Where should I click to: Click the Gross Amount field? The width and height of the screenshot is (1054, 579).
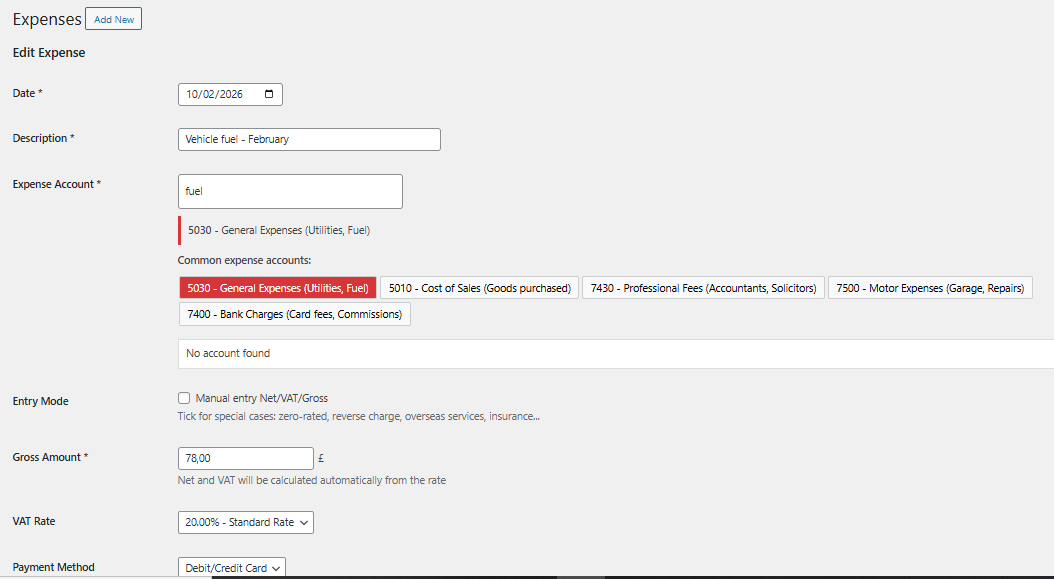point(245,458)
